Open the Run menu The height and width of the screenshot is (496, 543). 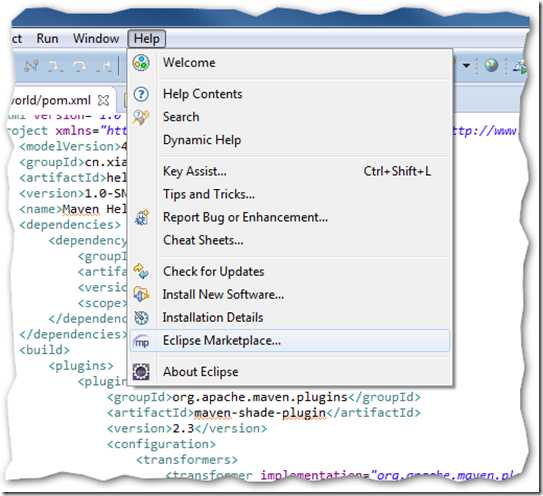click(47, 38)
